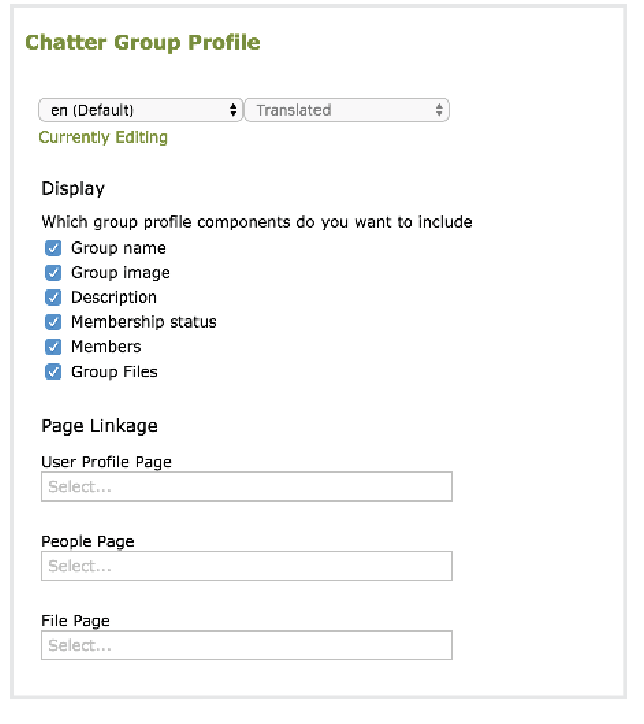Screen dimensions: 644x724
Task: Click the File Page field label
Action: point(75,621)
